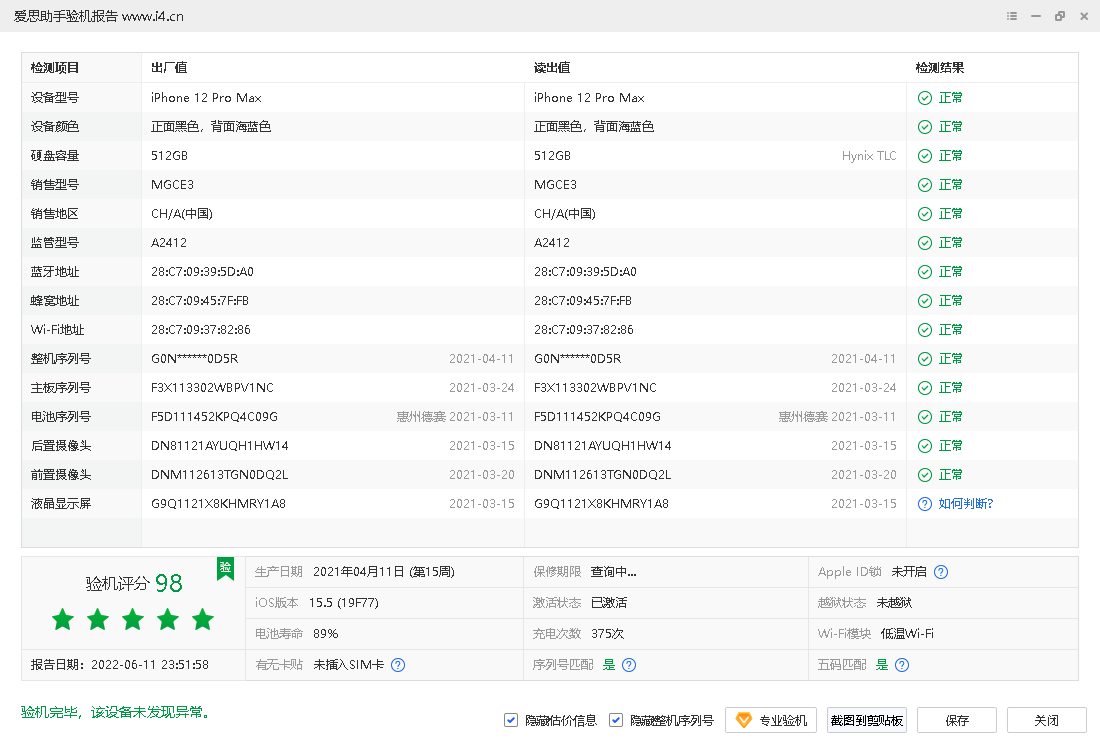Select 电池序列号 row label
The height and width of the screenshot is (749, 1100).
pos(61,417)
